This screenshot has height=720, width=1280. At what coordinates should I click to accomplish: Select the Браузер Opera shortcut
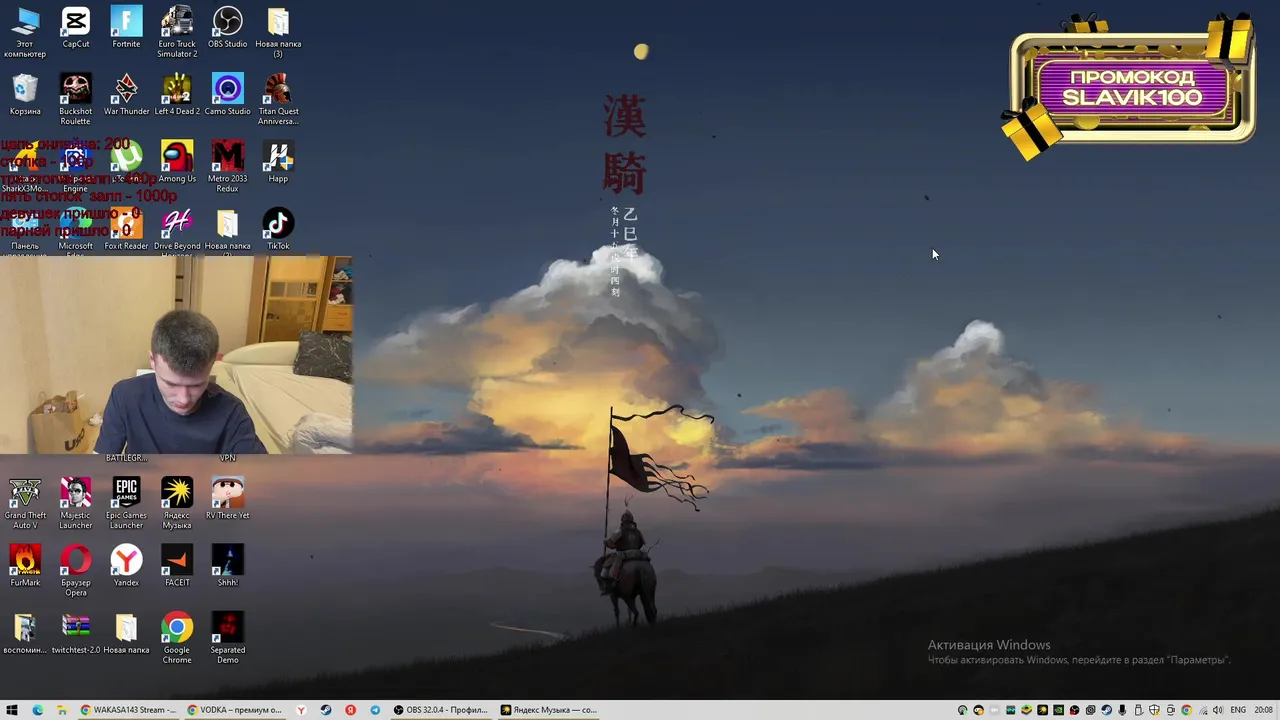coord(75,570)
